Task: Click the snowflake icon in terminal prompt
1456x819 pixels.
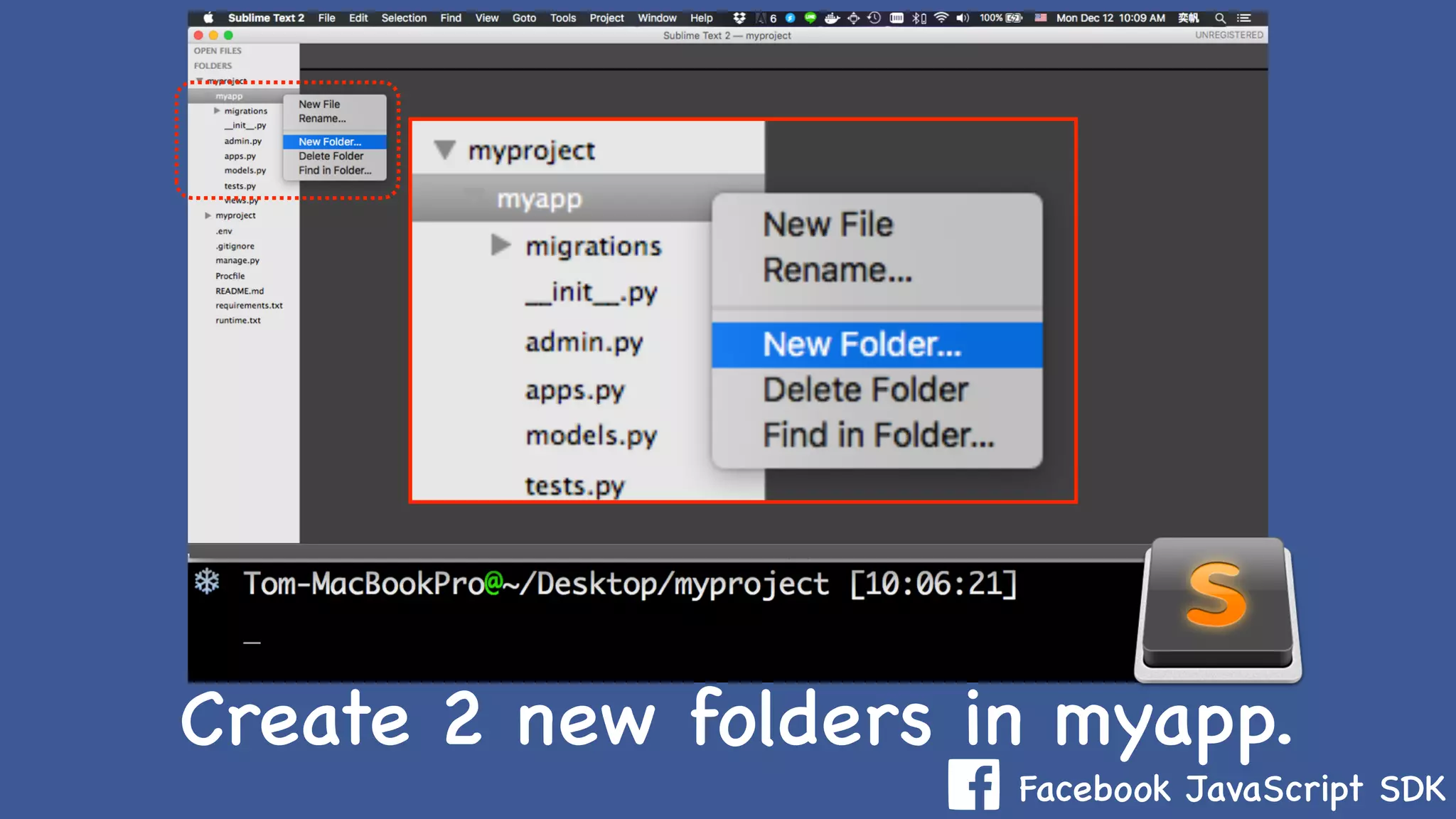Action: [x=207, y=582]
